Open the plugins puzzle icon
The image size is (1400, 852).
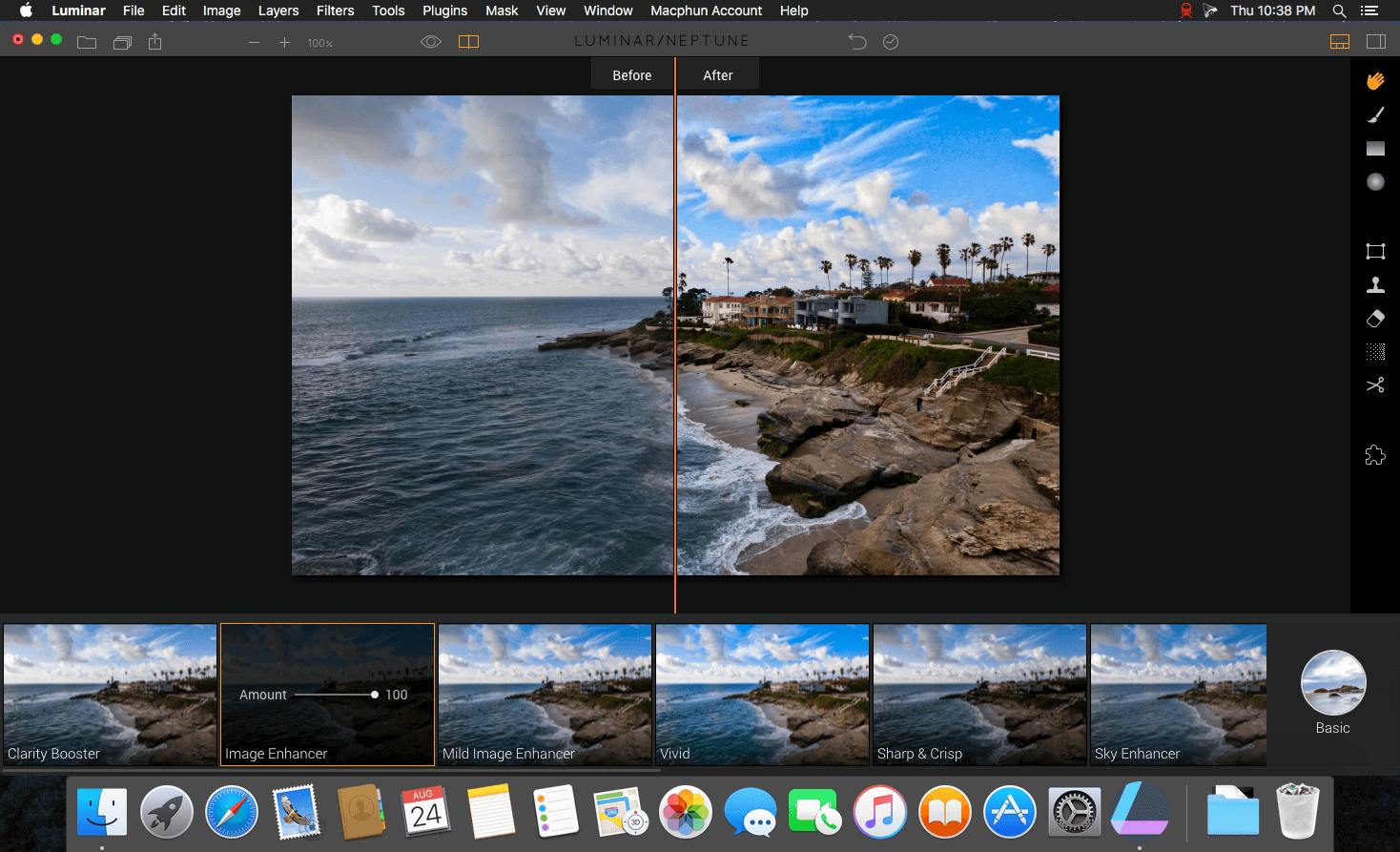coord(1375,455)
